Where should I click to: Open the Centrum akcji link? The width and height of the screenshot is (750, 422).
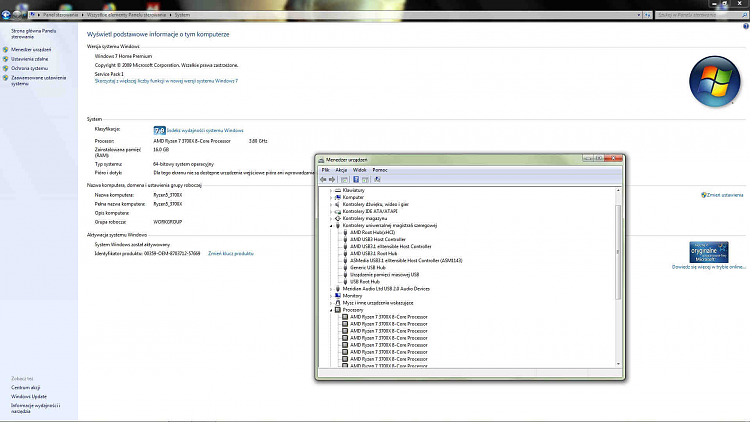coord(25,388)
